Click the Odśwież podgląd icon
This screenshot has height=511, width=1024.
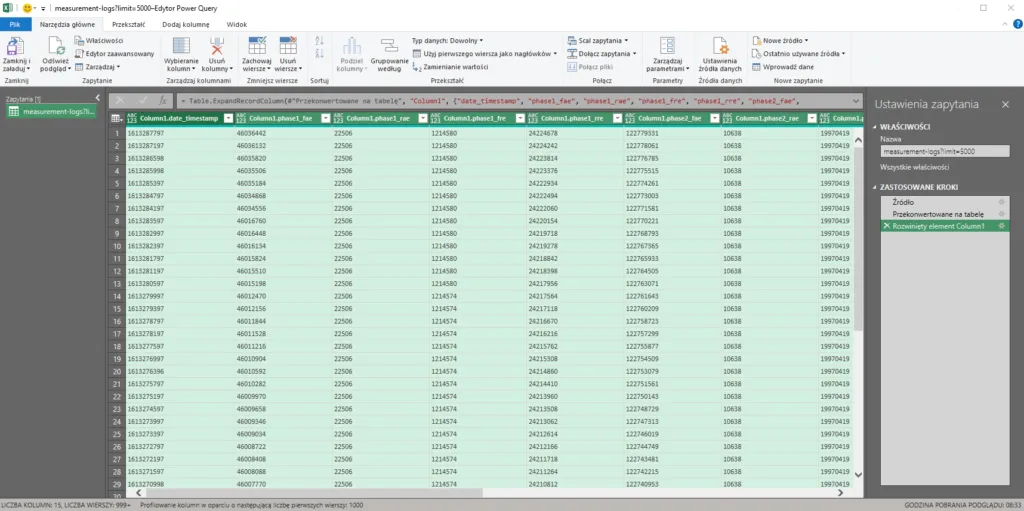click(56, 46)
